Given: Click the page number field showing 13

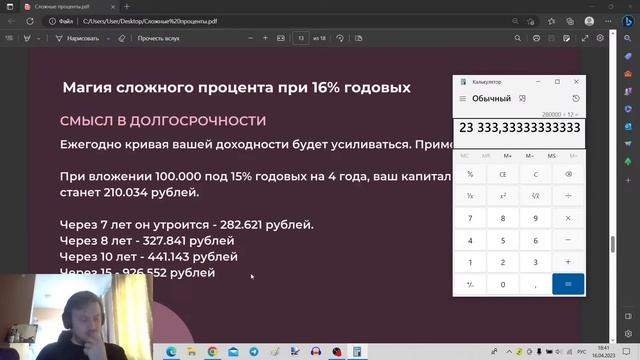Looking at the screenshot, I should tap(301, 38).
